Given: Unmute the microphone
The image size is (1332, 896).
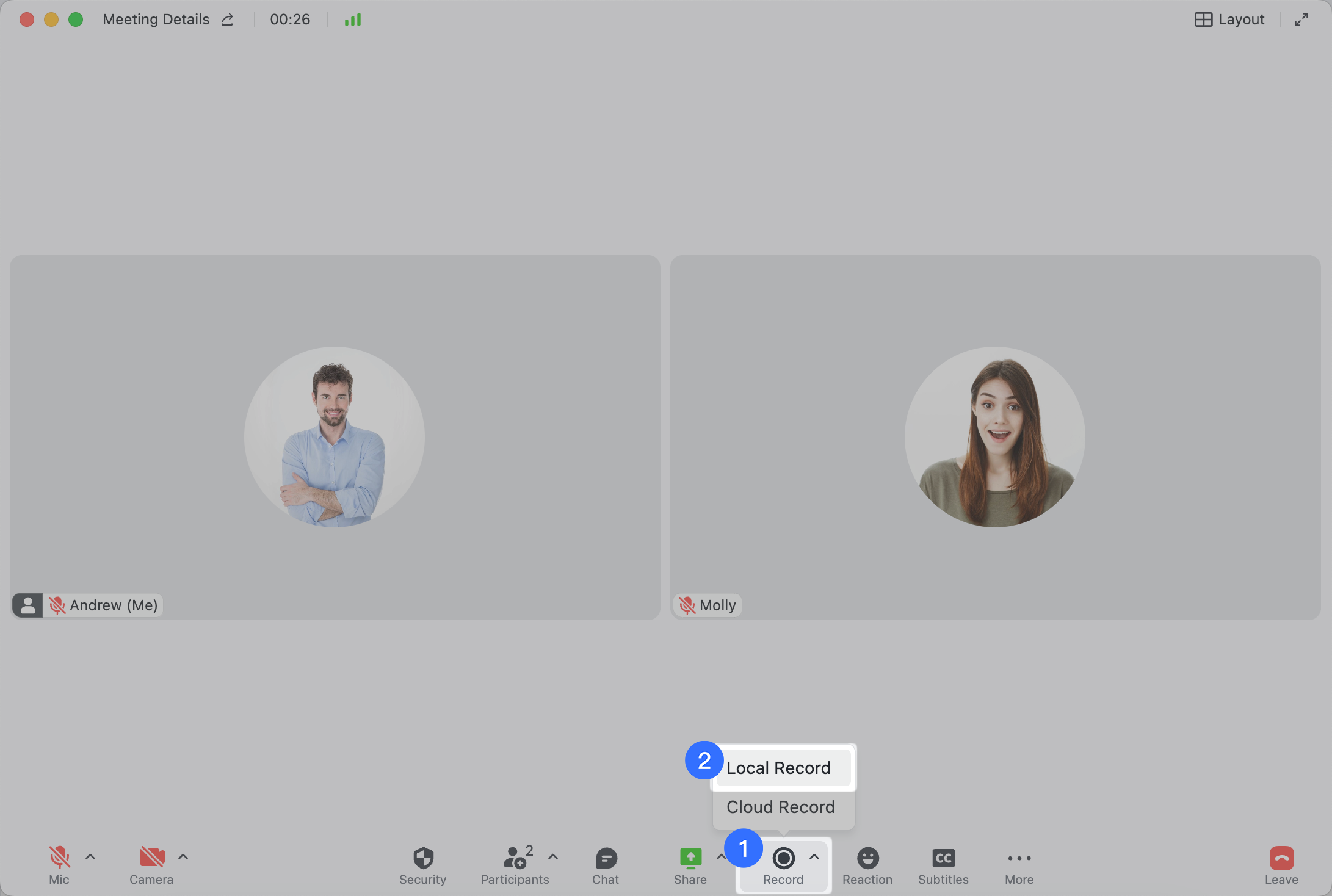Looking at the screenshot, I should point(59,858).
